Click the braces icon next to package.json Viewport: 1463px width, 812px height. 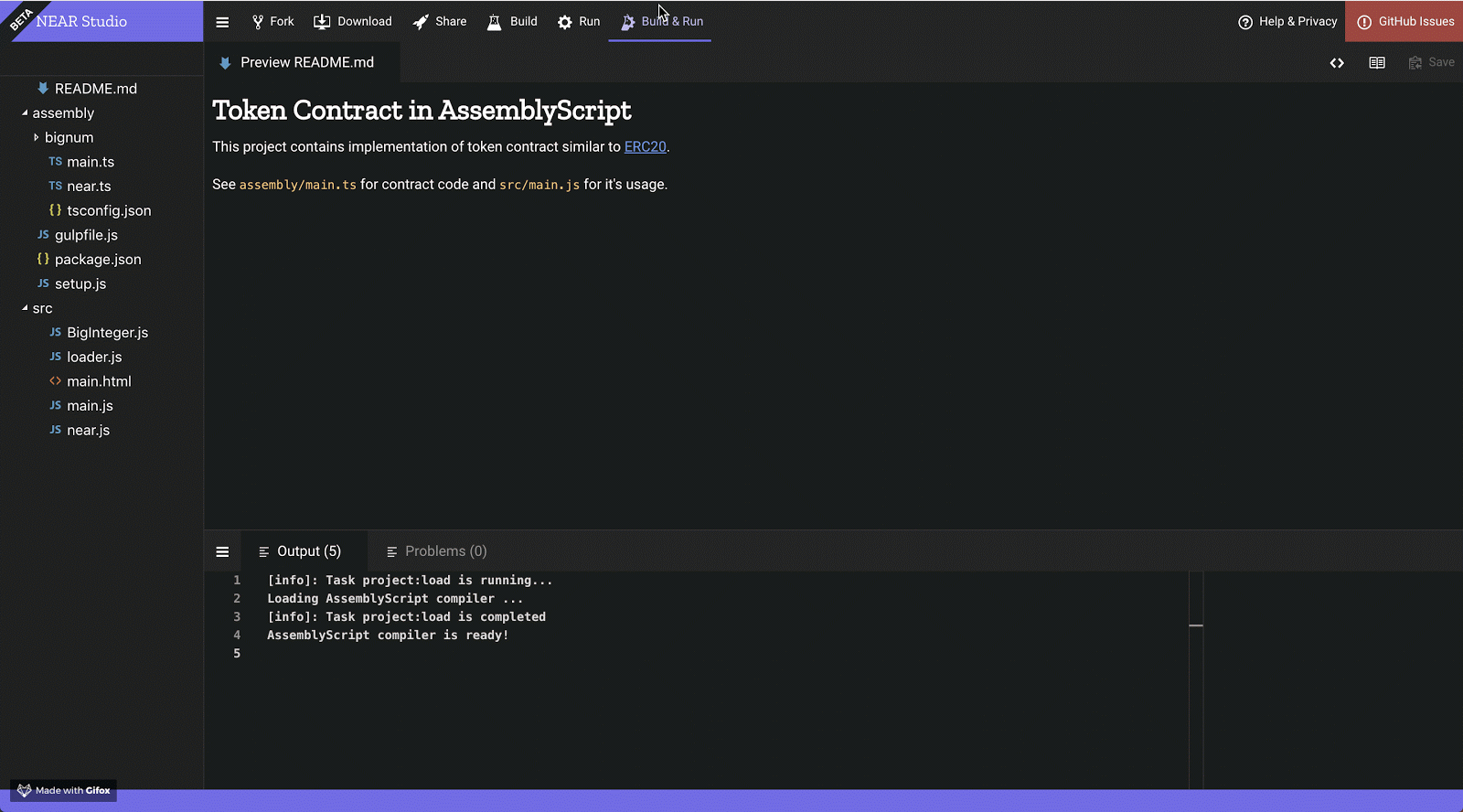[43, 259]
